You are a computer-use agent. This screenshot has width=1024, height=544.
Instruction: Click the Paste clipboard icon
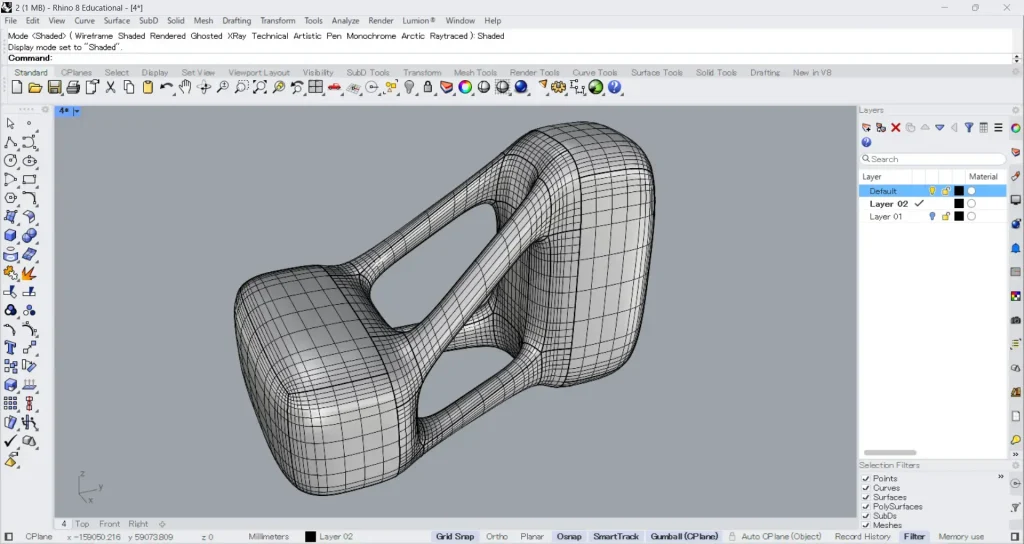click(148, 87)
